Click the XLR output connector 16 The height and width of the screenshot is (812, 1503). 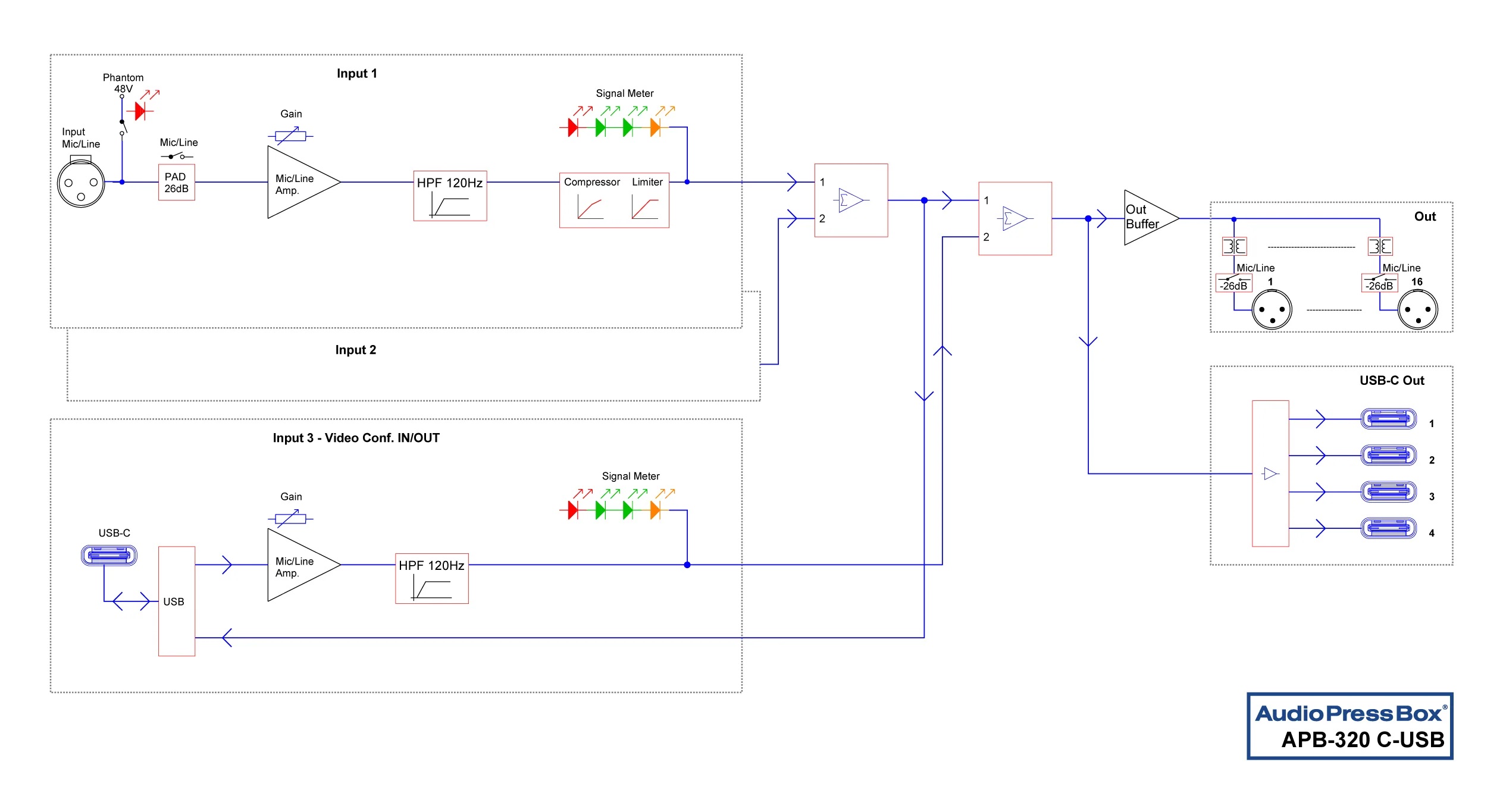coord(1417,310)
